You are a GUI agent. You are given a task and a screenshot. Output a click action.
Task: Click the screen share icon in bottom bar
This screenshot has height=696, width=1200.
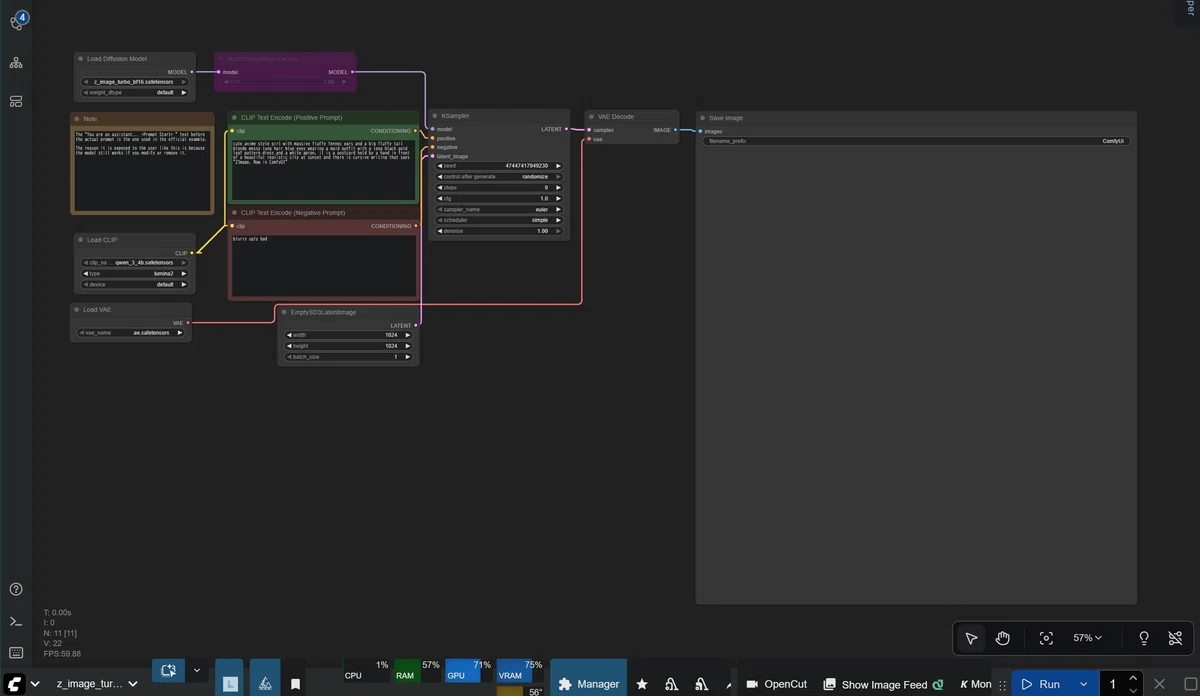coord(169,671)
